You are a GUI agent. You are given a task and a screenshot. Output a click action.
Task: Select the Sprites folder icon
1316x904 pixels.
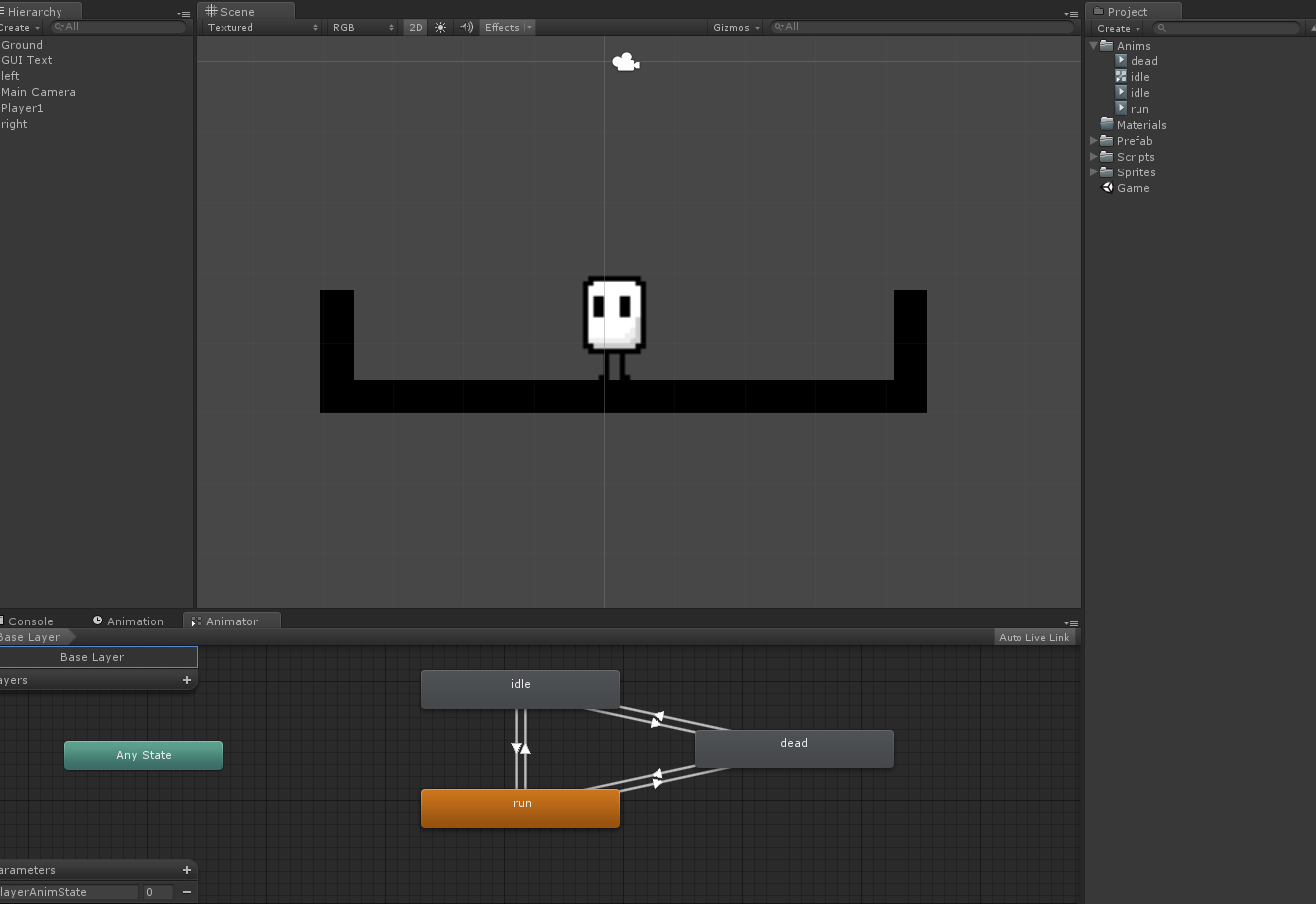click(1107, 171)
